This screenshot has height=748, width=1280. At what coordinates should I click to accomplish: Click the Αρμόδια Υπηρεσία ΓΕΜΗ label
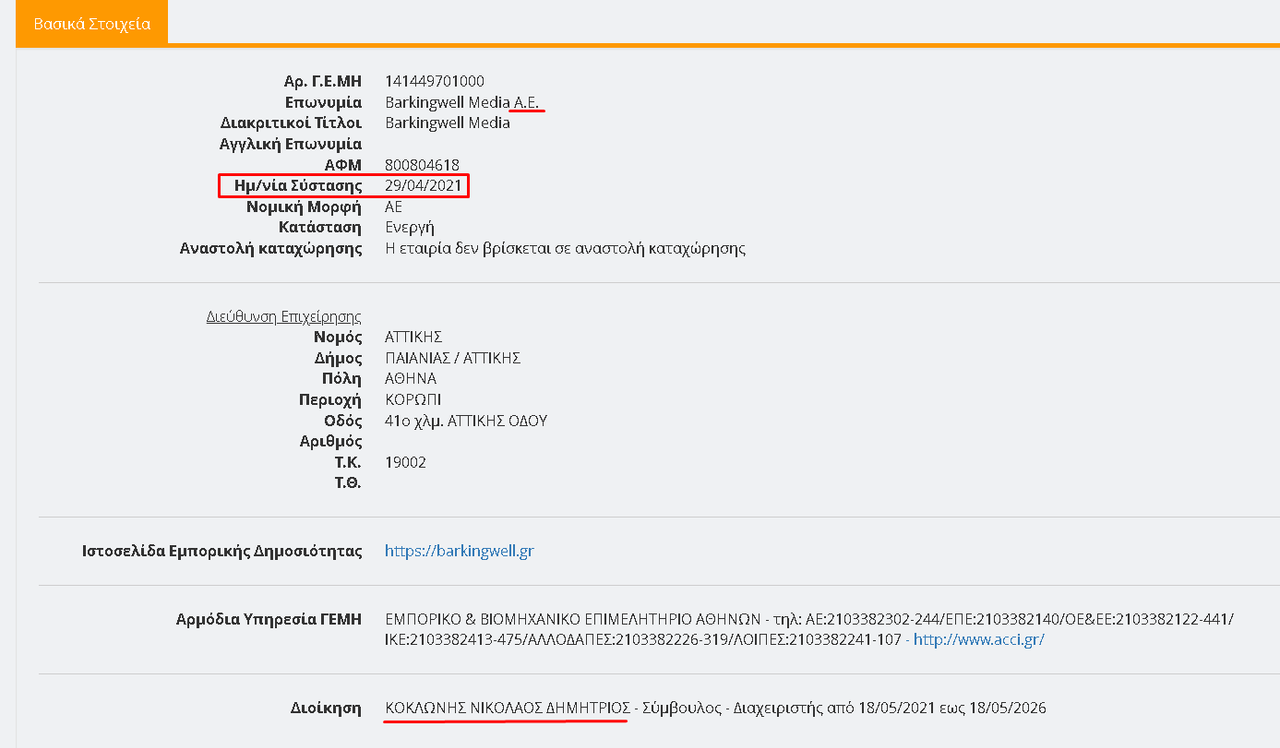[269, 619]
